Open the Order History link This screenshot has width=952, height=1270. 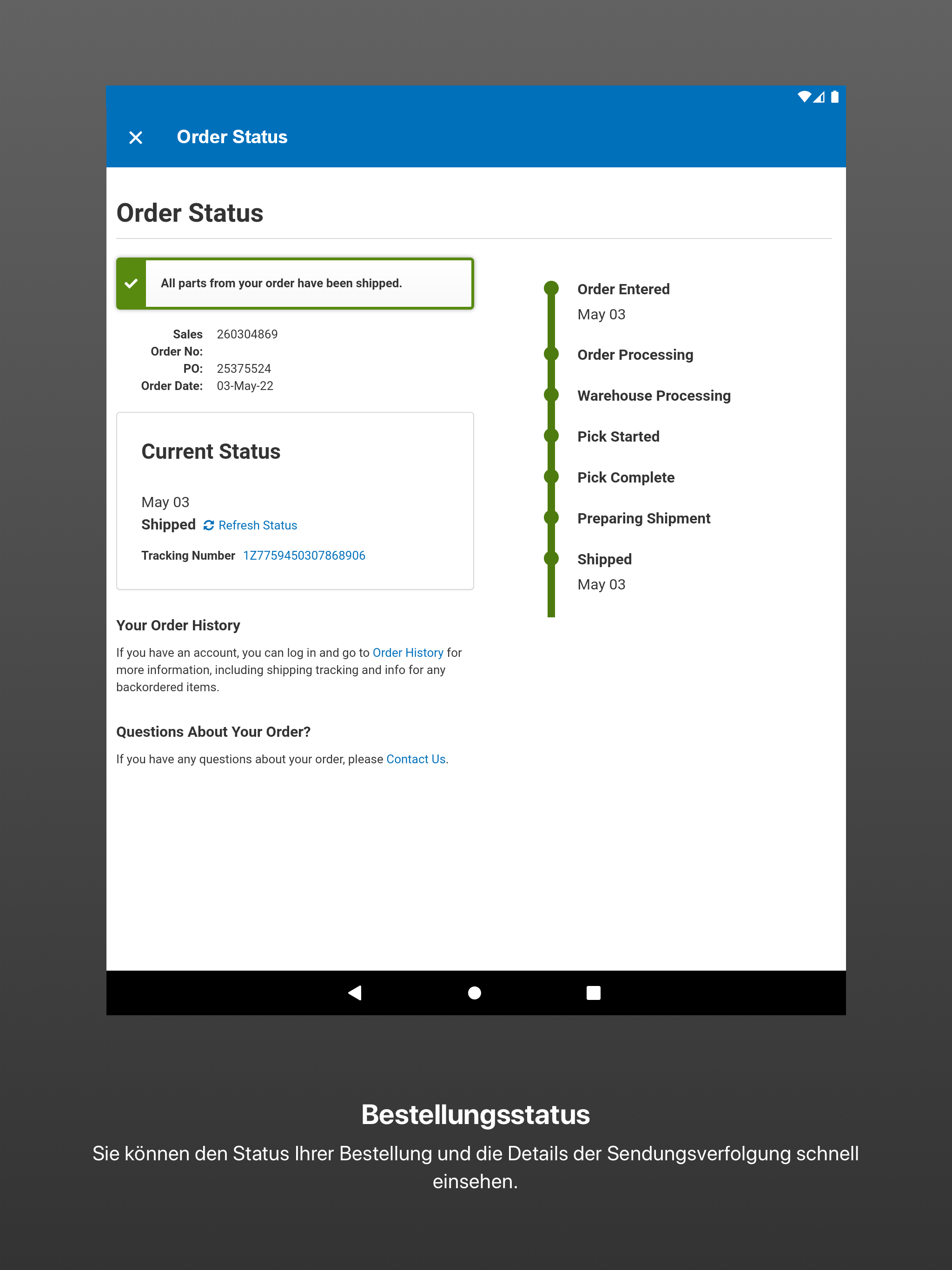408,653
